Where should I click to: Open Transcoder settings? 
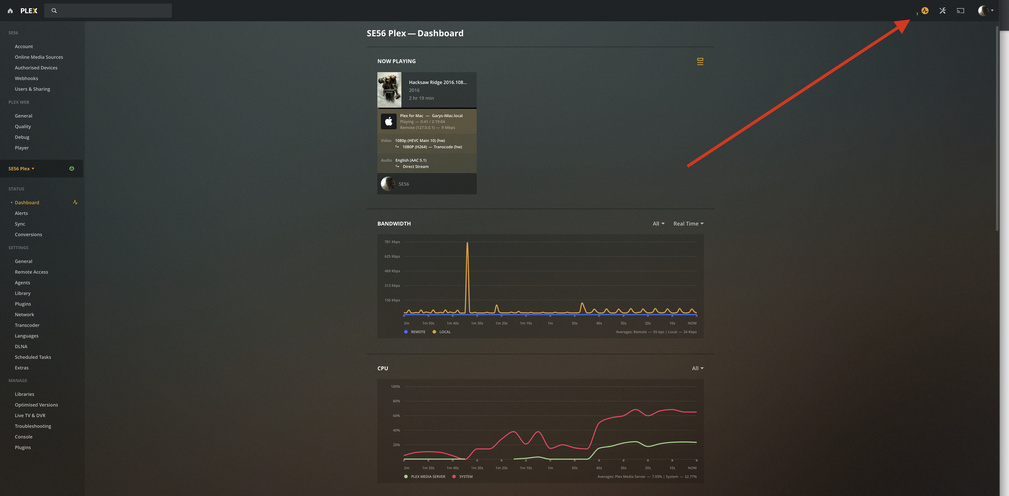(x=27, y=325)
